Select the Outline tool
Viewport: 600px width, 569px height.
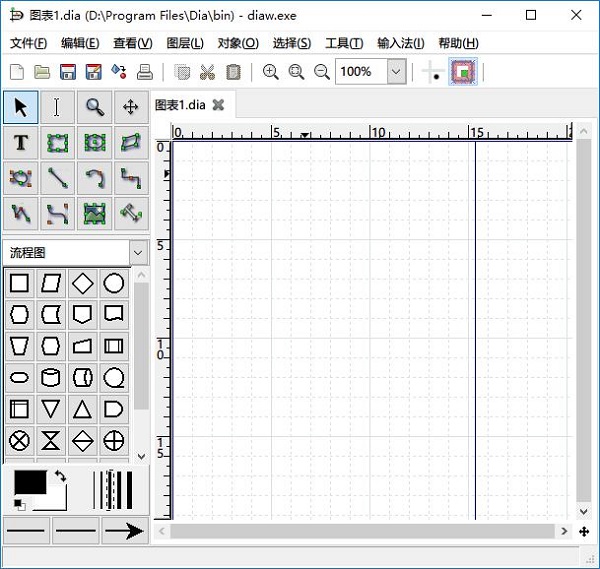[x=131, y=214]
